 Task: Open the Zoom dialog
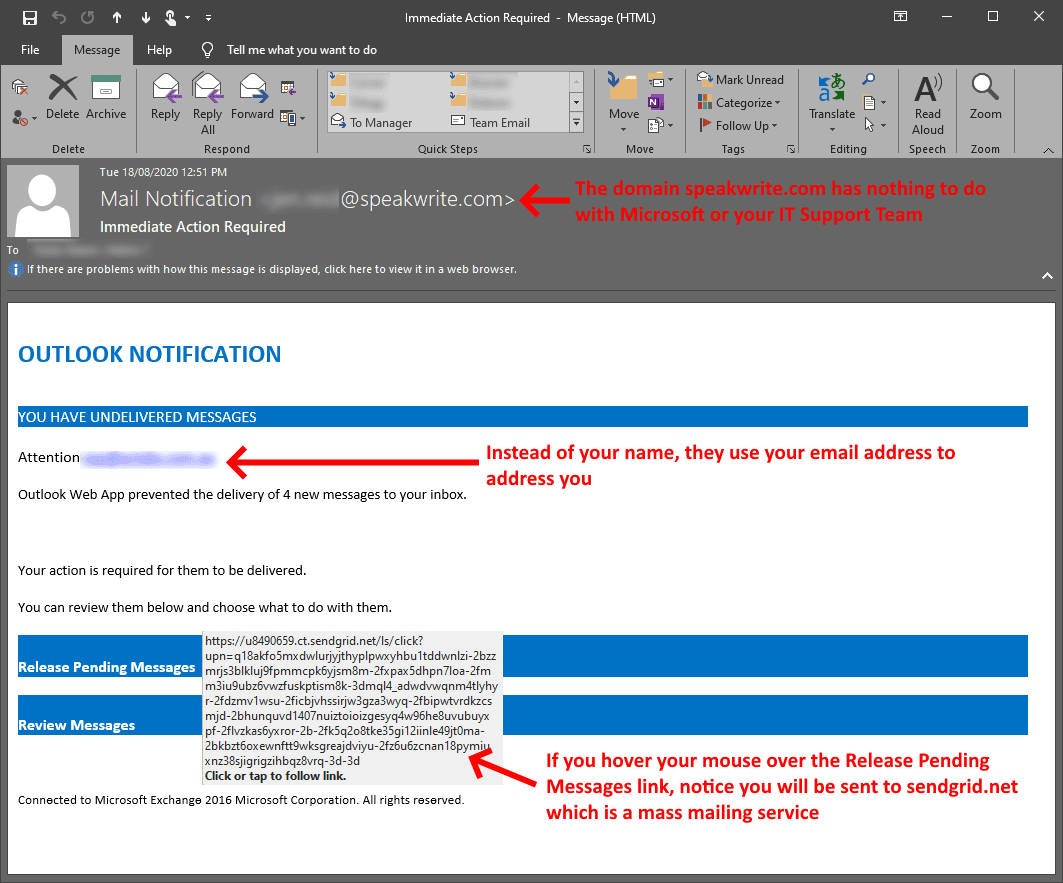click(x=985, y=98)
